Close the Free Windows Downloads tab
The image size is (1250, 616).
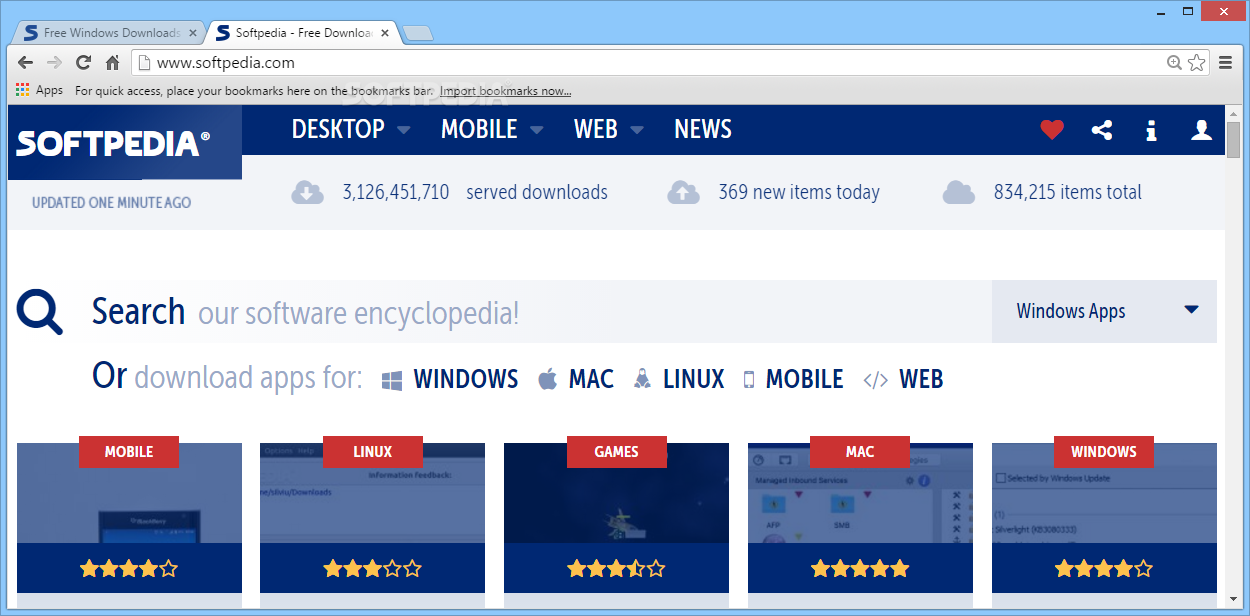tap(193, 33)
